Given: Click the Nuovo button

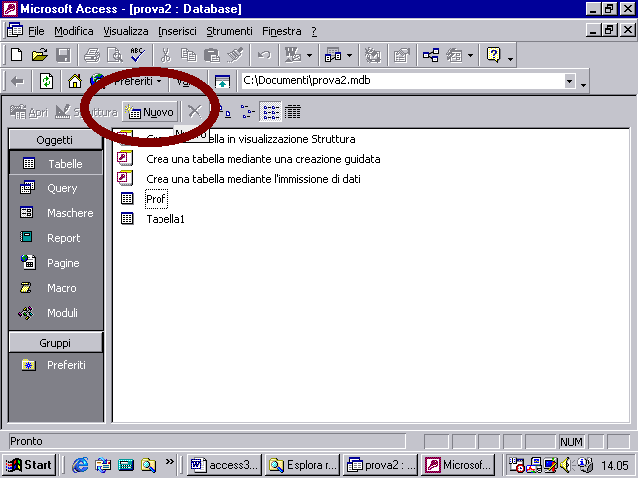Looking at the screenshot, I should (150, 111).
